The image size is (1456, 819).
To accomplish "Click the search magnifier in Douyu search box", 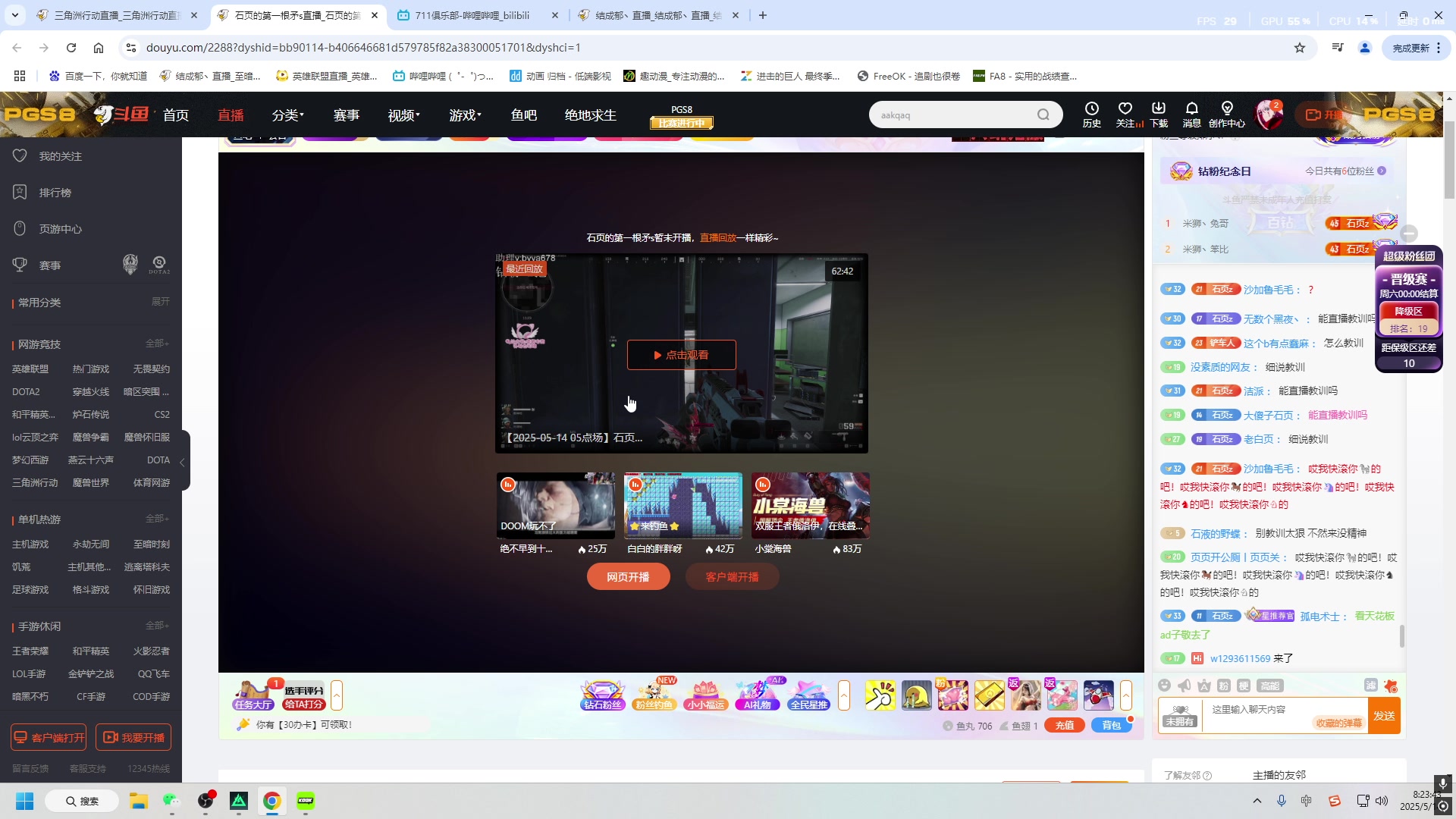I will [x=1043, y=115].
